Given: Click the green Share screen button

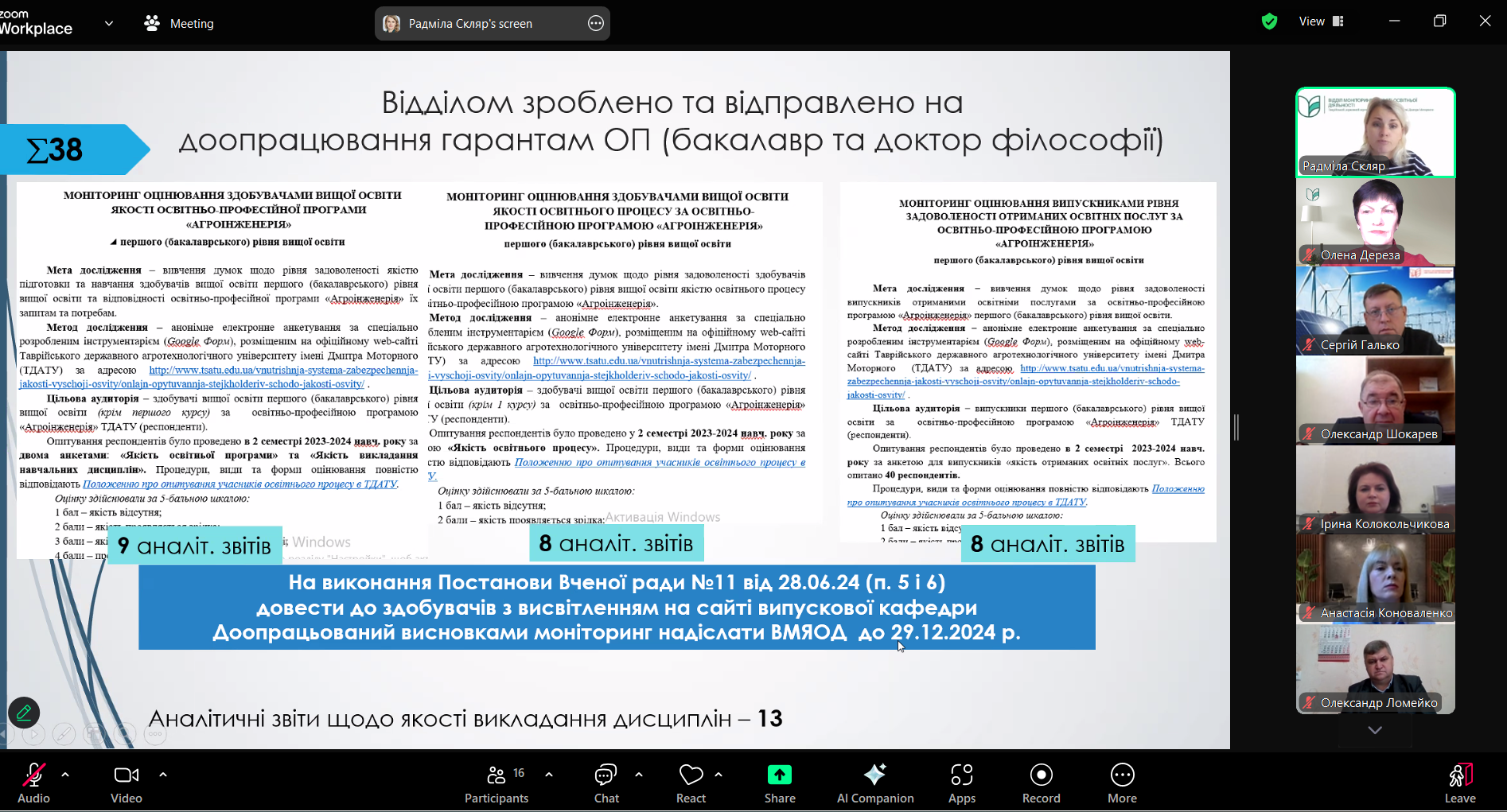Looking at the screenshot, I should tap(780, 783).
